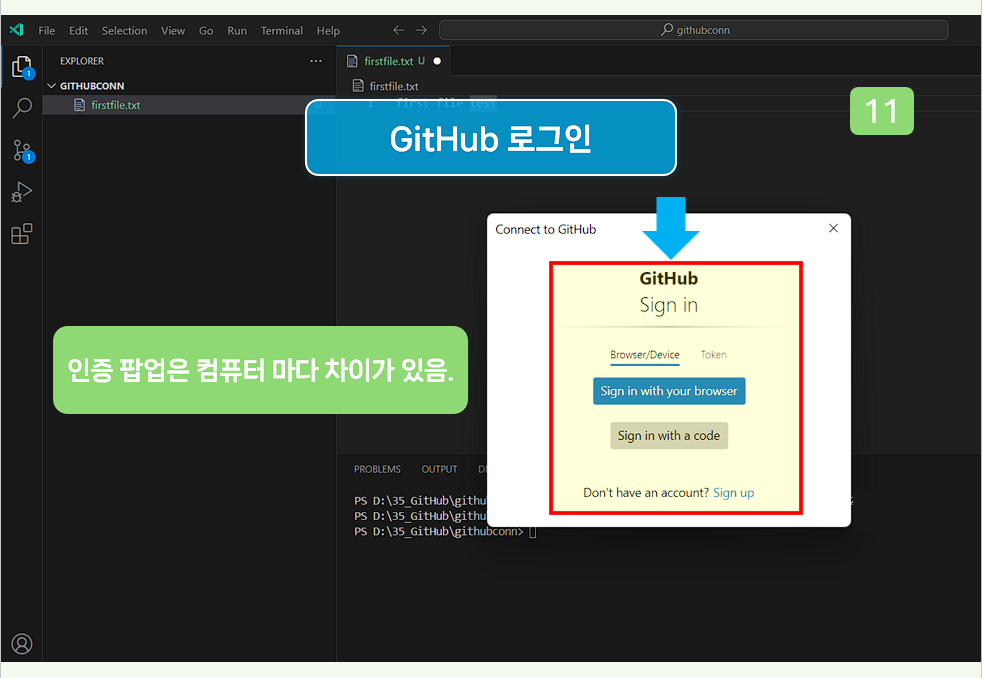This screenshot has height=678, width=982.
Task: Click the unsaved dot on firstfile.txt tab
Action: coord(437,61)
